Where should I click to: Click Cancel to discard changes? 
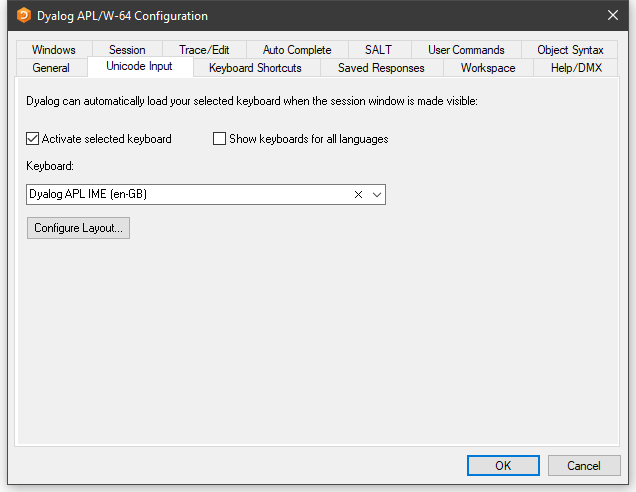coord(584,466)
